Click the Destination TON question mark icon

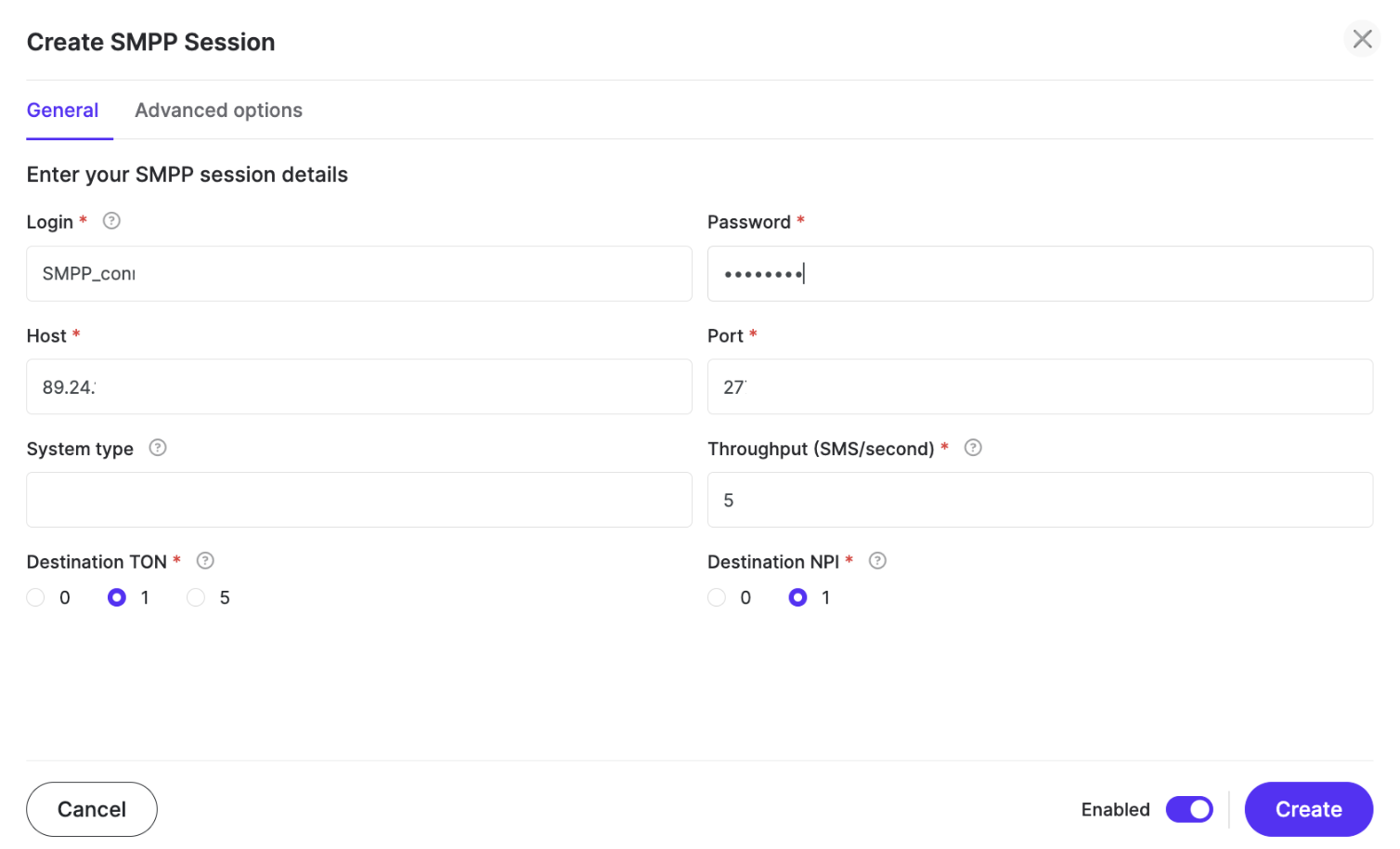pos(204,560)
